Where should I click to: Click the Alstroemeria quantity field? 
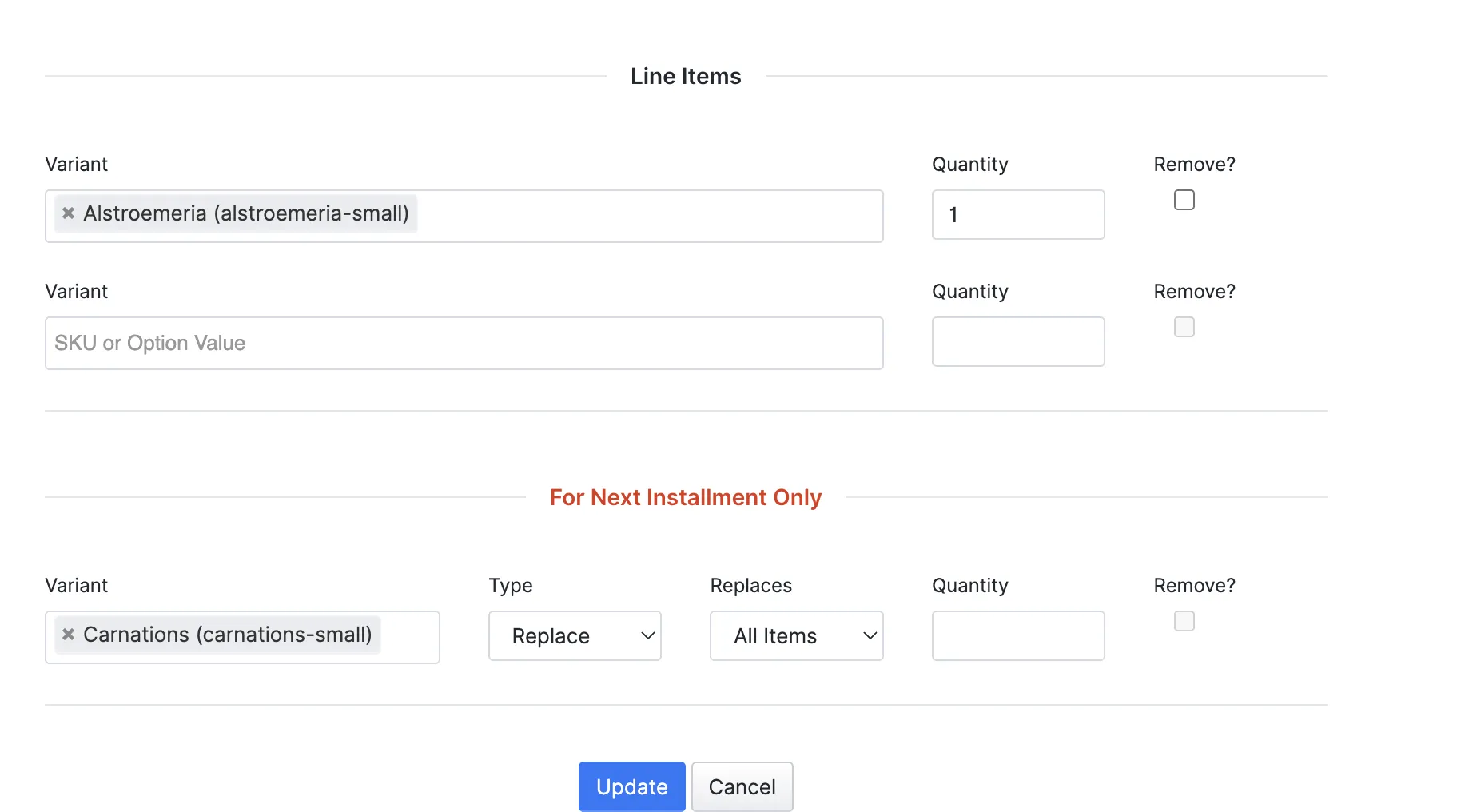tap(1018, 214)
